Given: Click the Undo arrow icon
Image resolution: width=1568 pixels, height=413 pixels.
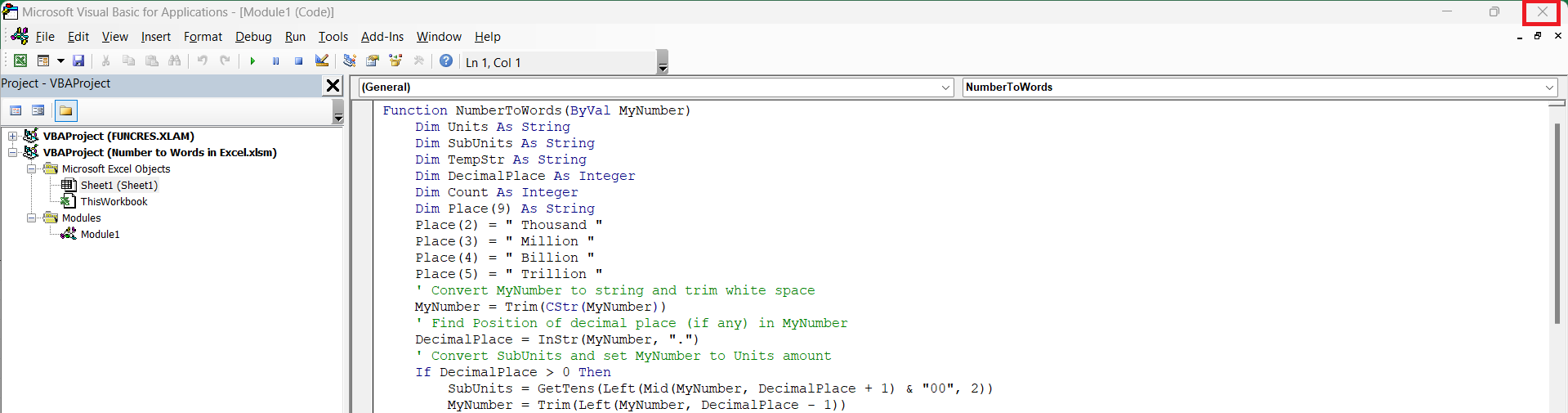Looking at the screenshot, I should pos(202,61).
